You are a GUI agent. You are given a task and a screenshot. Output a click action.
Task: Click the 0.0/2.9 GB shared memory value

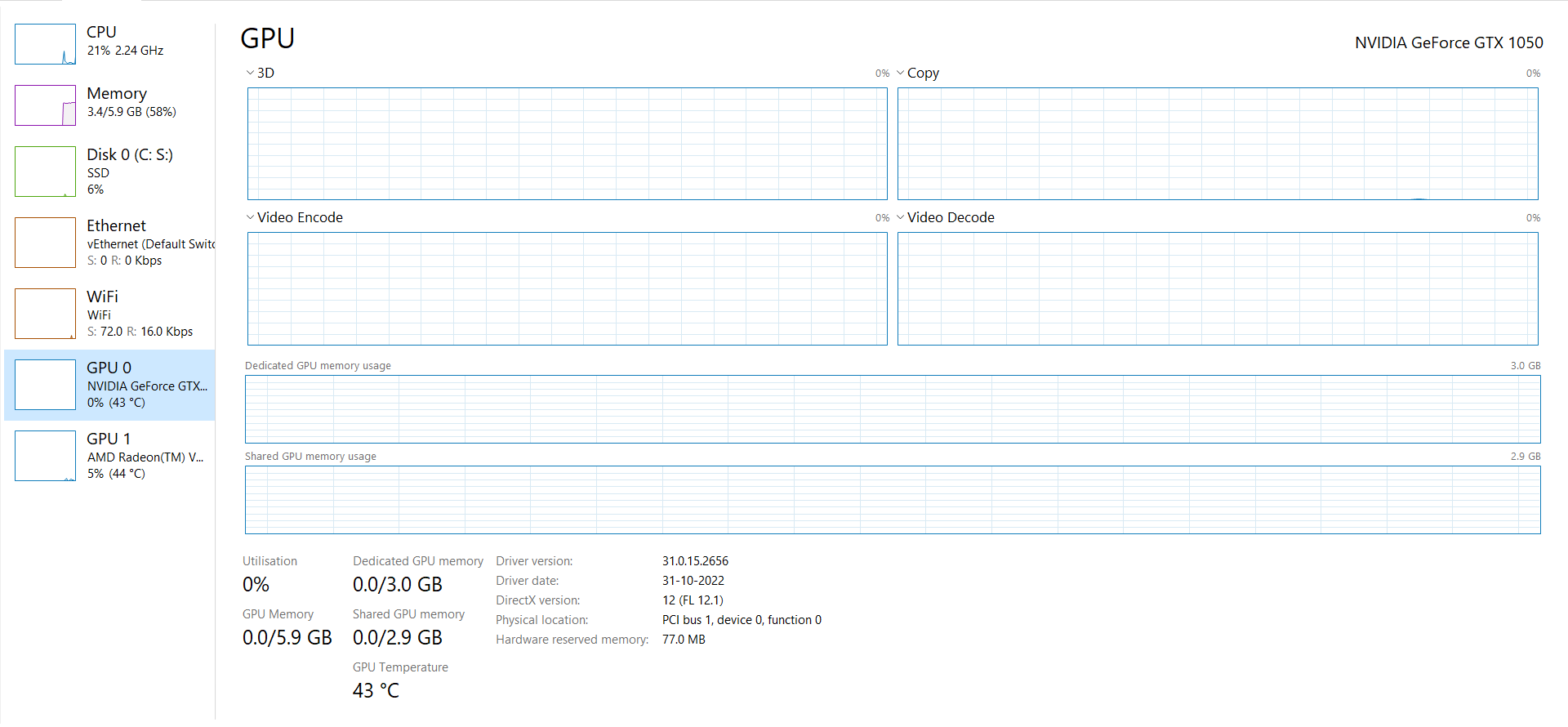(x=398, y=638)
